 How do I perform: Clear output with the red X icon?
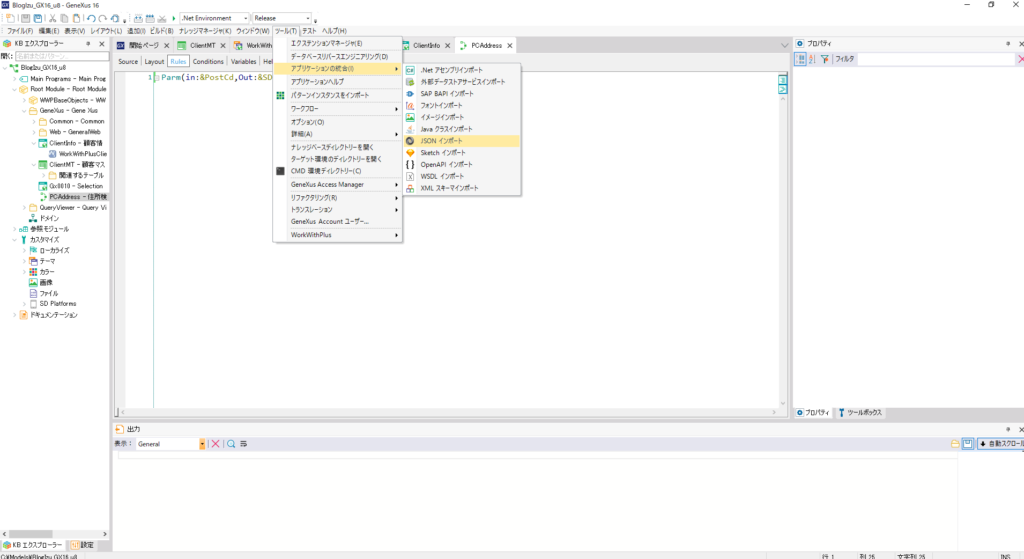[x=216, y=443]
